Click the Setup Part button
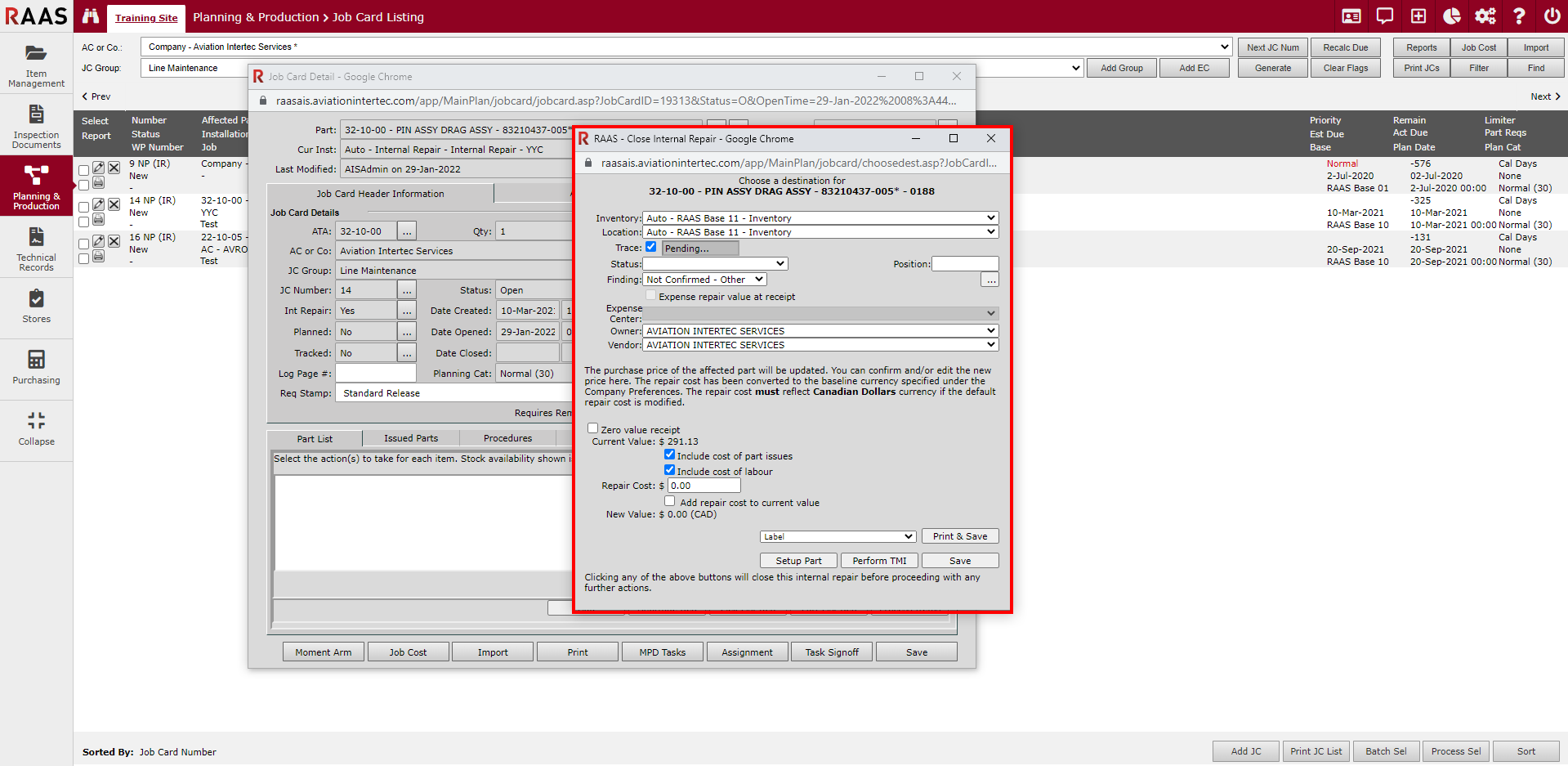Viewport: 1568px width, 766px height. pyautogui.click(x=798, y=561)
